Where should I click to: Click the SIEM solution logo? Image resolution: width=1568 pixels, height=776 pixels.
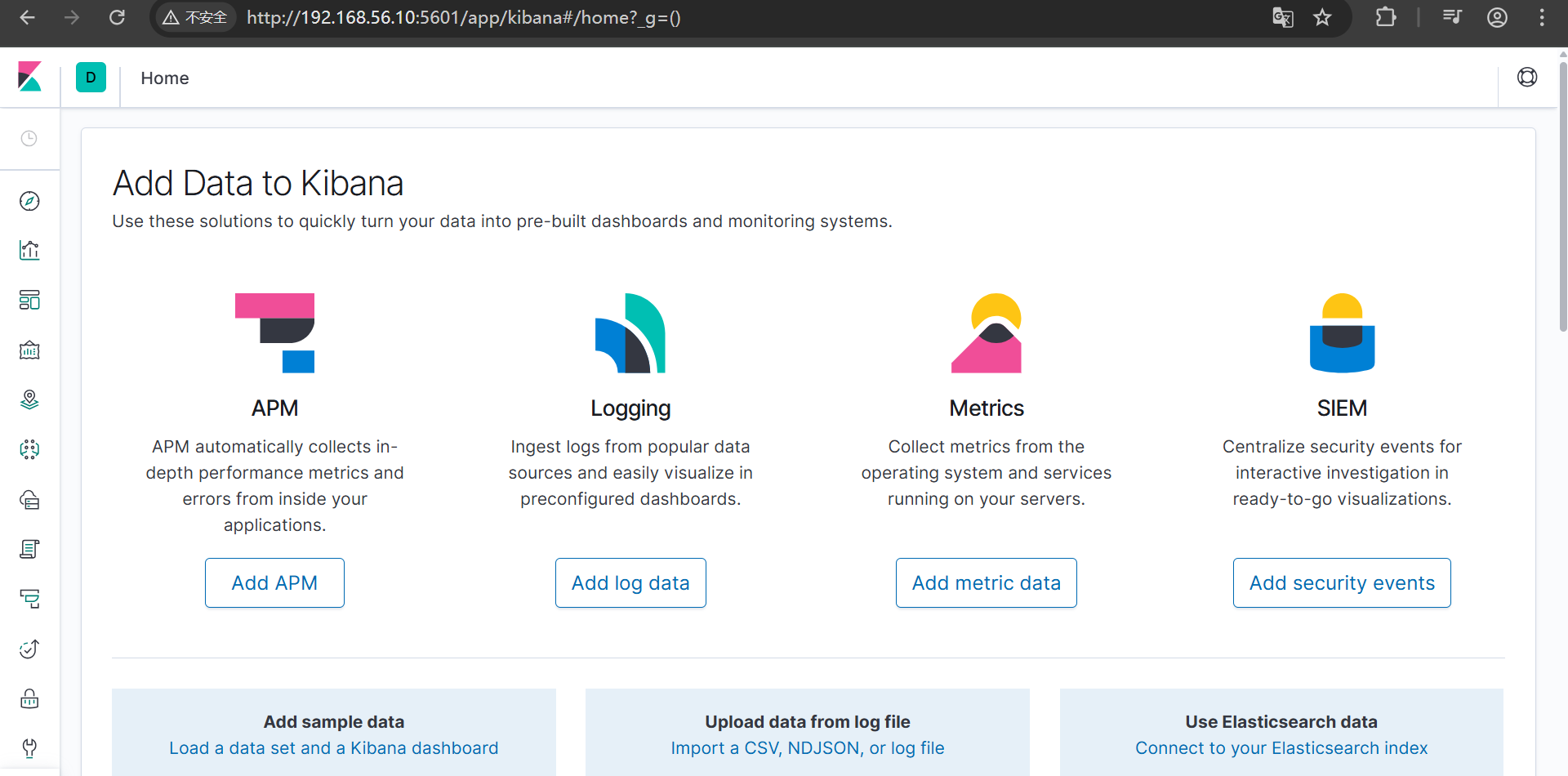point(1343,333)
